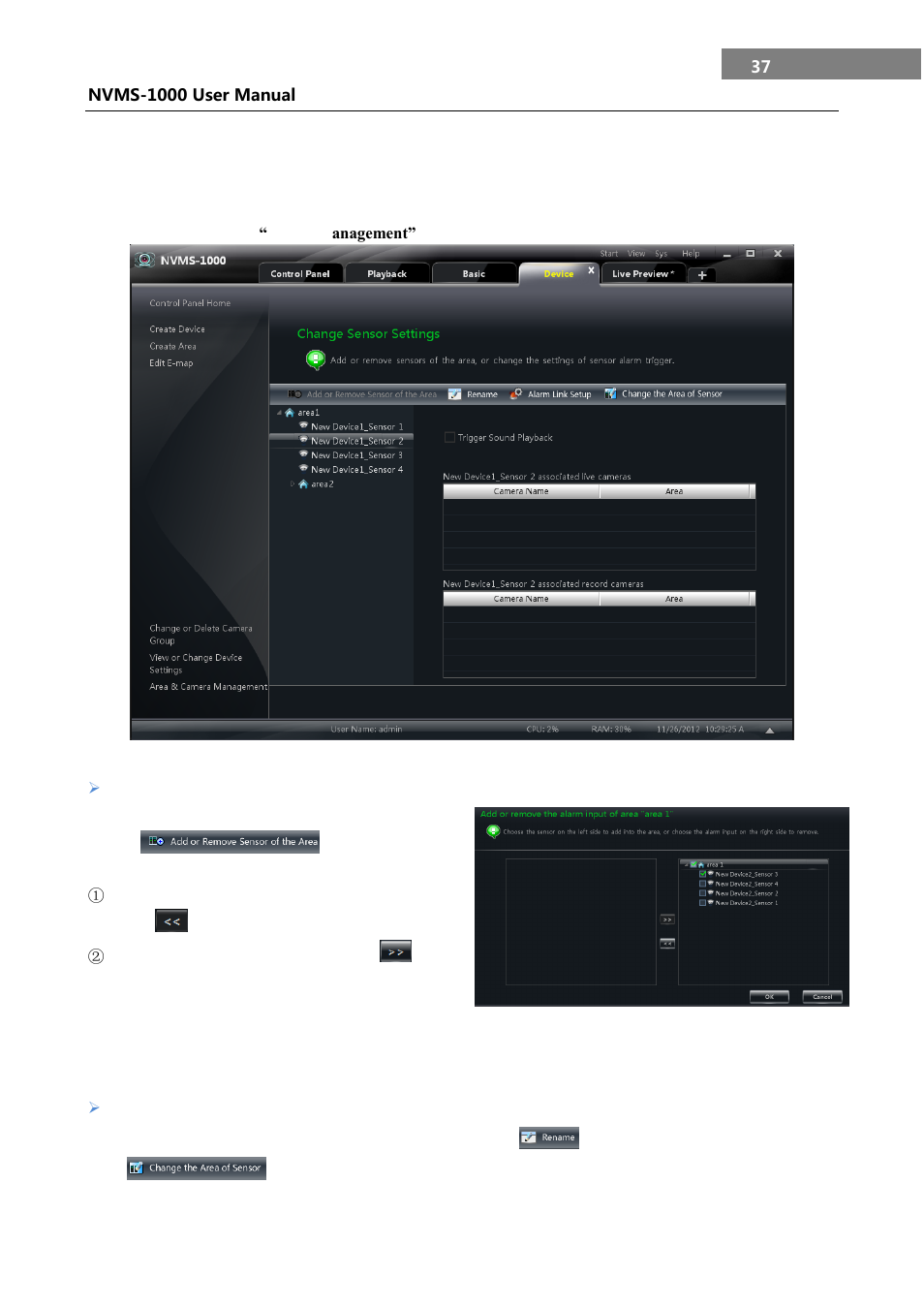The height and width of the screenshot is (1308, 924).
Task: Open Alarm Link Setup from the toolbar
Action: pos(551,394)
